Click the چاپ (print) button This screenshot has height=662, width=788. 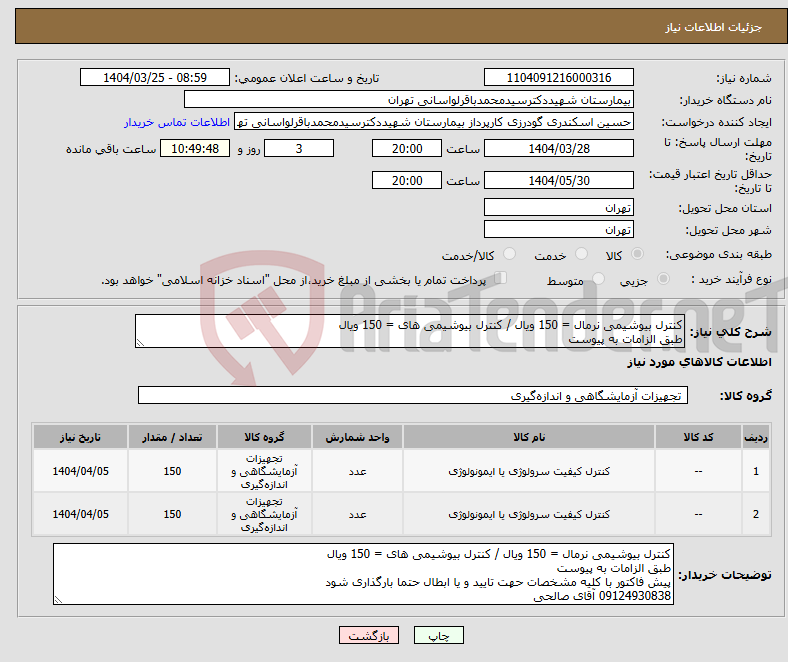coord(438,635)
